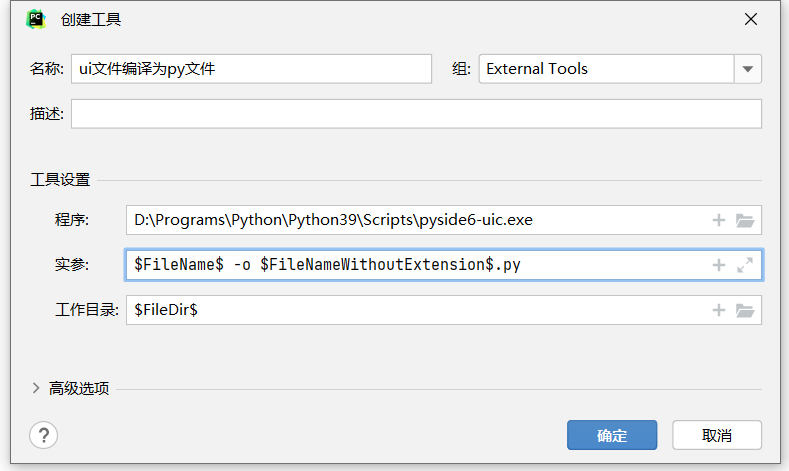Close the 创建工具 dialog window
Screen dimensions: 789x471
point(751,19)
